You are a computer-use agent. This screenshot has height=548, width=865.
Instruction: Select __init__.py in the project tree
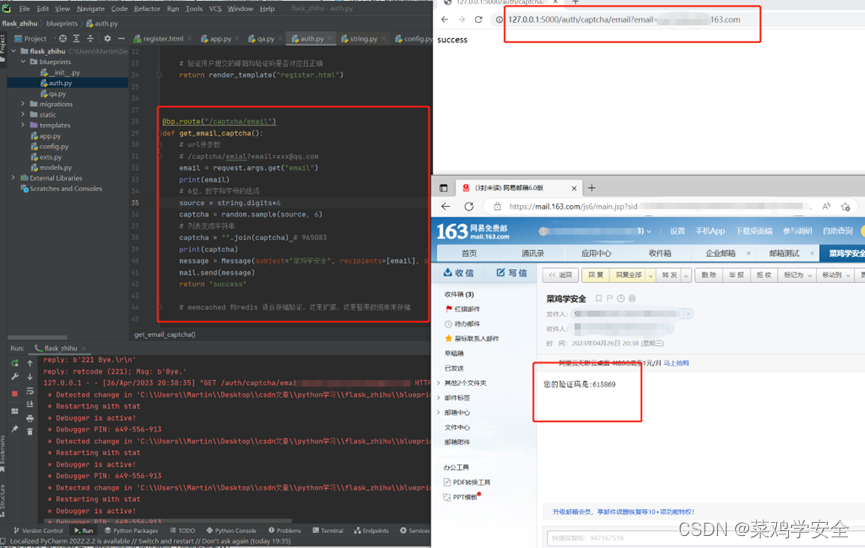coord(60,72)
